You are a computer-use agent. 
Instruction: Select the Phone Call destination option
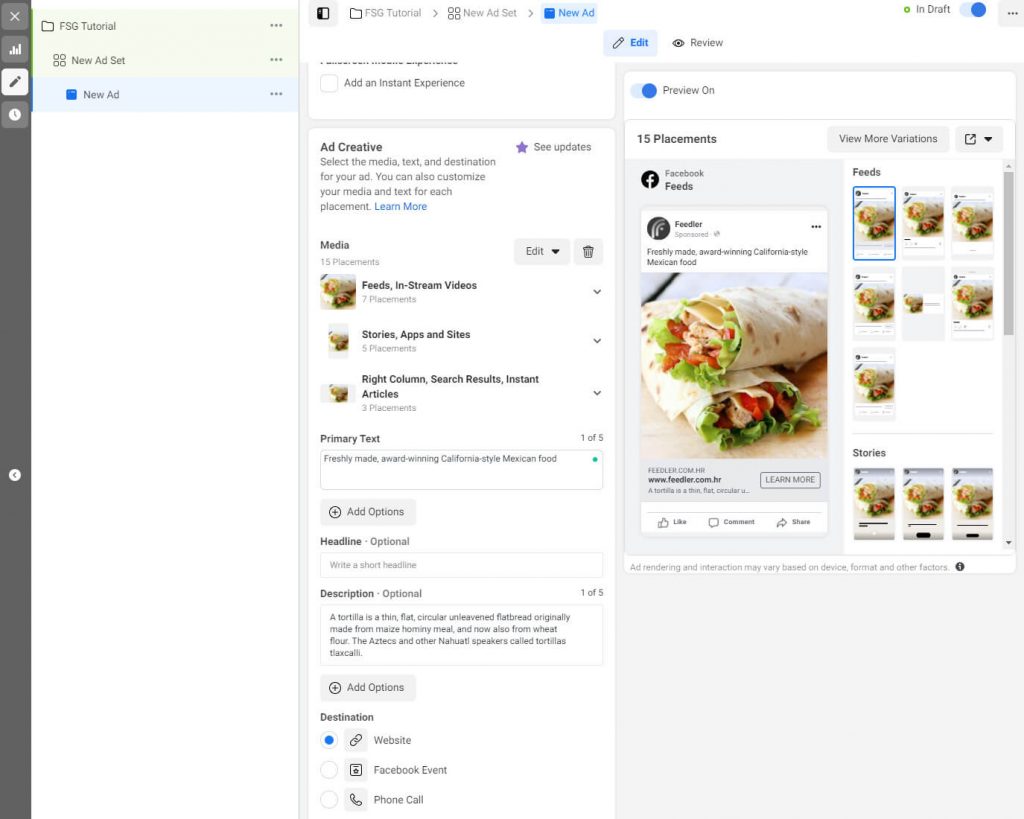[x=329, y=800]
